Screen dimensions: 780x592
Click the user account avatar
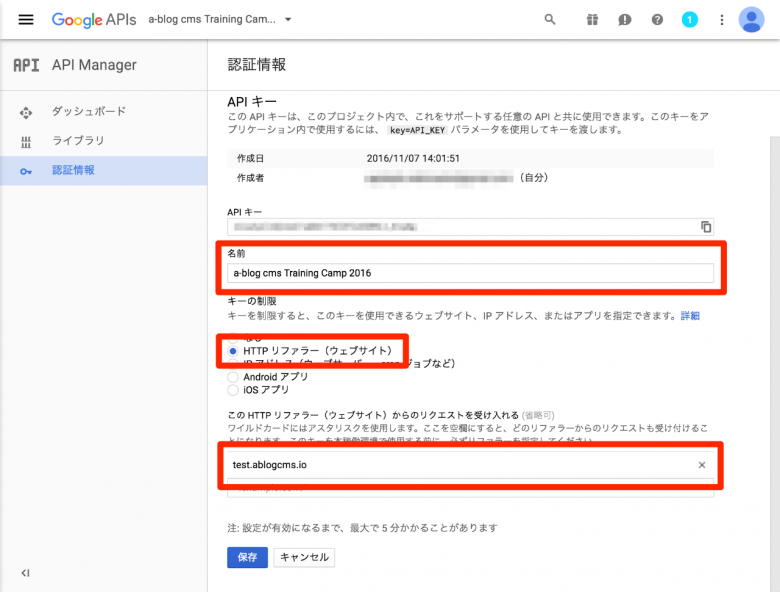[751, 19]
